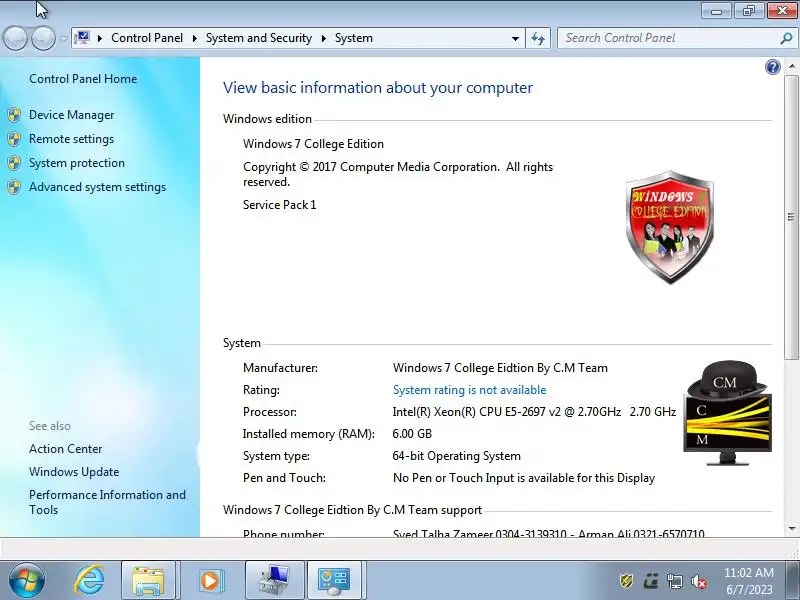Open the Windows Start button
The width and height of the screenshot is (800, 600).
click(27, 580)
